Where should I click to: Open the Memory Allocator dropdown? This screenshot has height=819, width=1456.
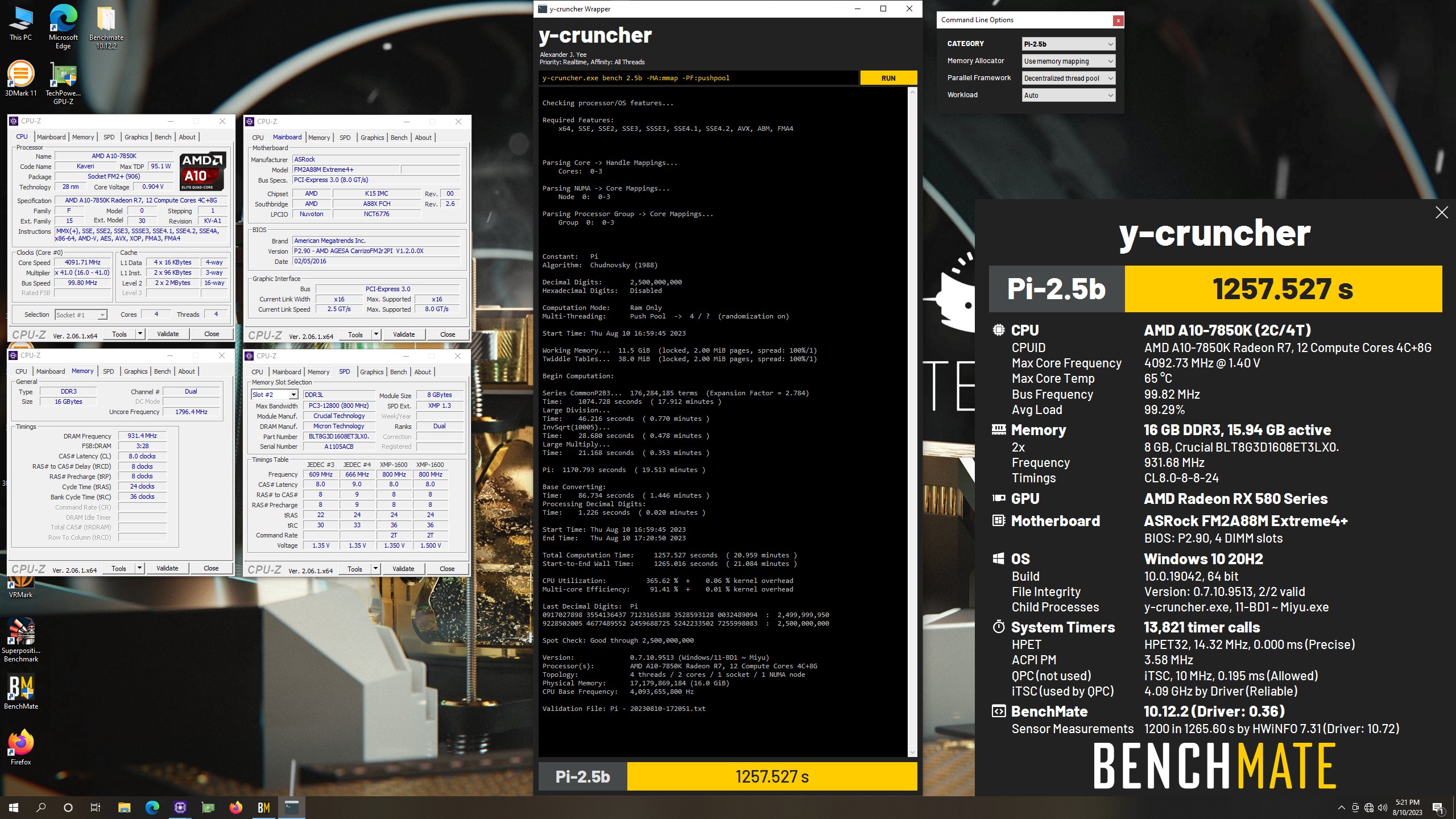coord(1068,61)
